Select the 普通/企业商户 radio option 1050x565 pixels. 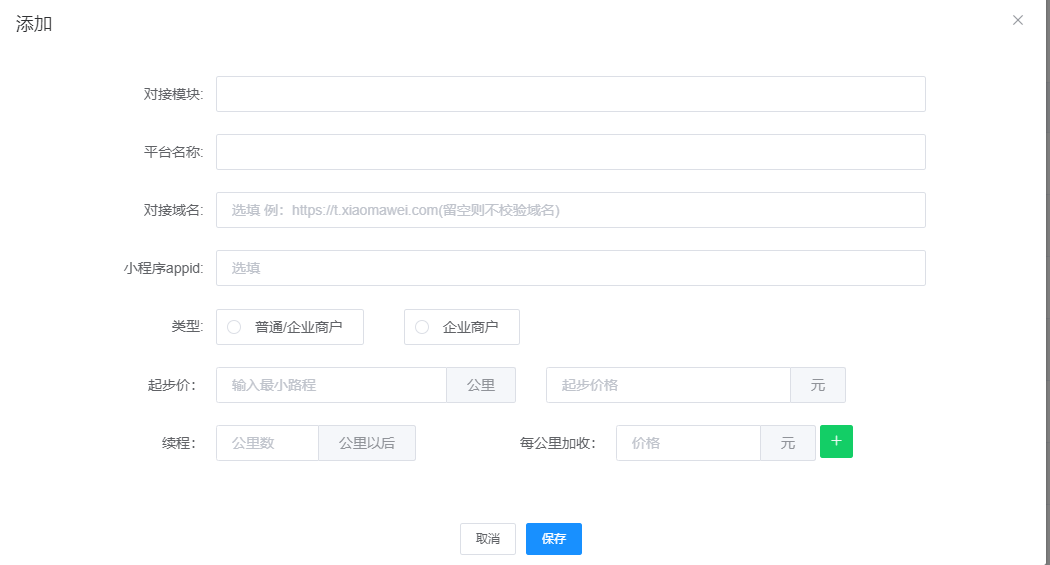(235, 327)
